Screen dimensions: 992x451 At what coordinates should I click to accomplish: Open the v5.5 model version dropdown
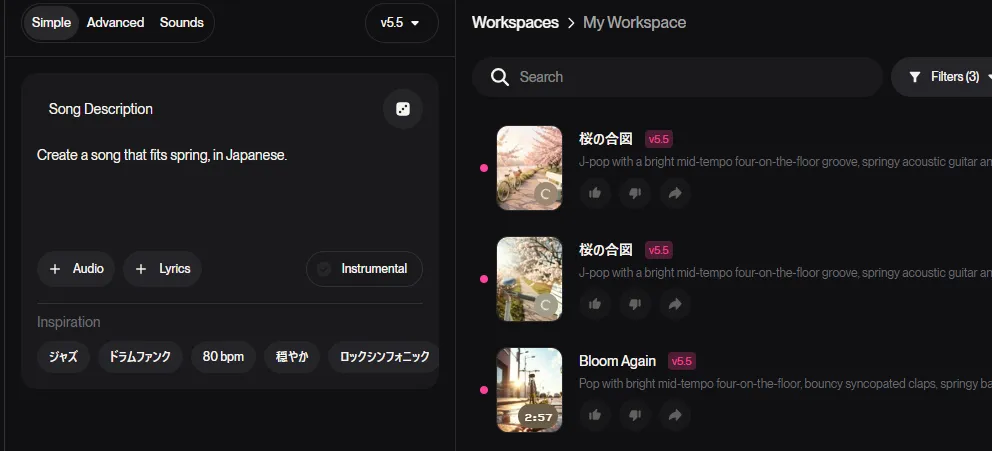(401, 23)
